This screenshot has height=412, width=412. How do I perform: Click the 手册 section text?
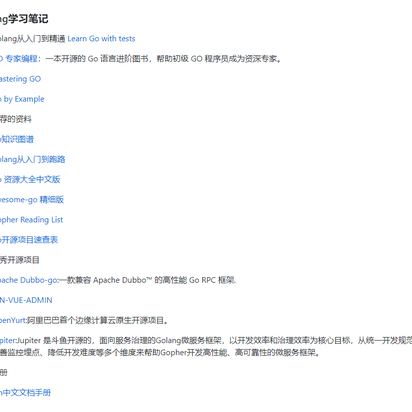tap(4, 372)
